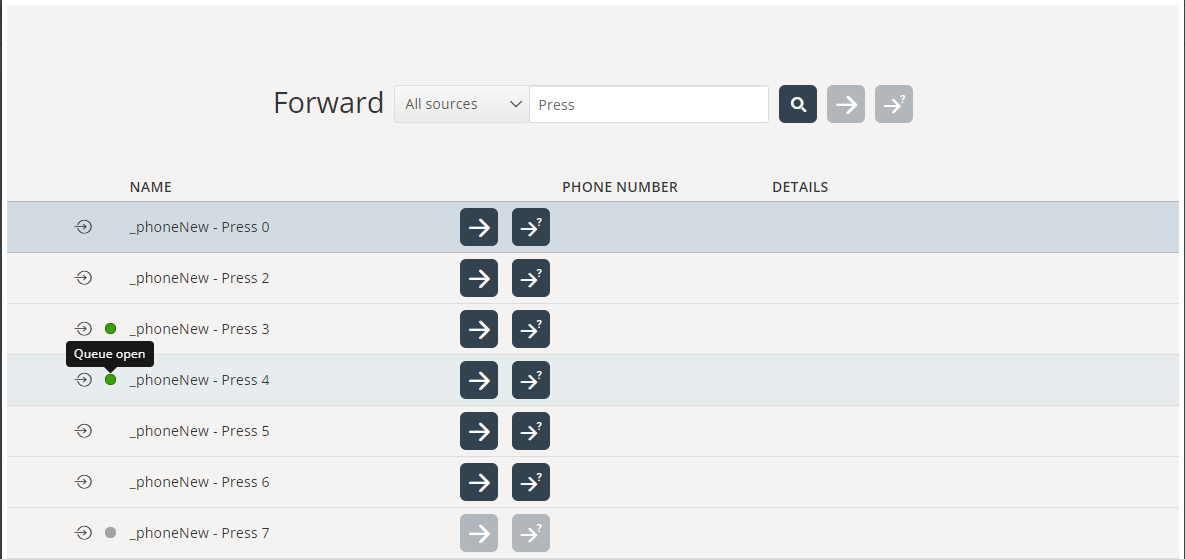The image size is (1185, 559).
Task: Forward call to _phoneNew - Press 6
Action: tap(479, 482)
